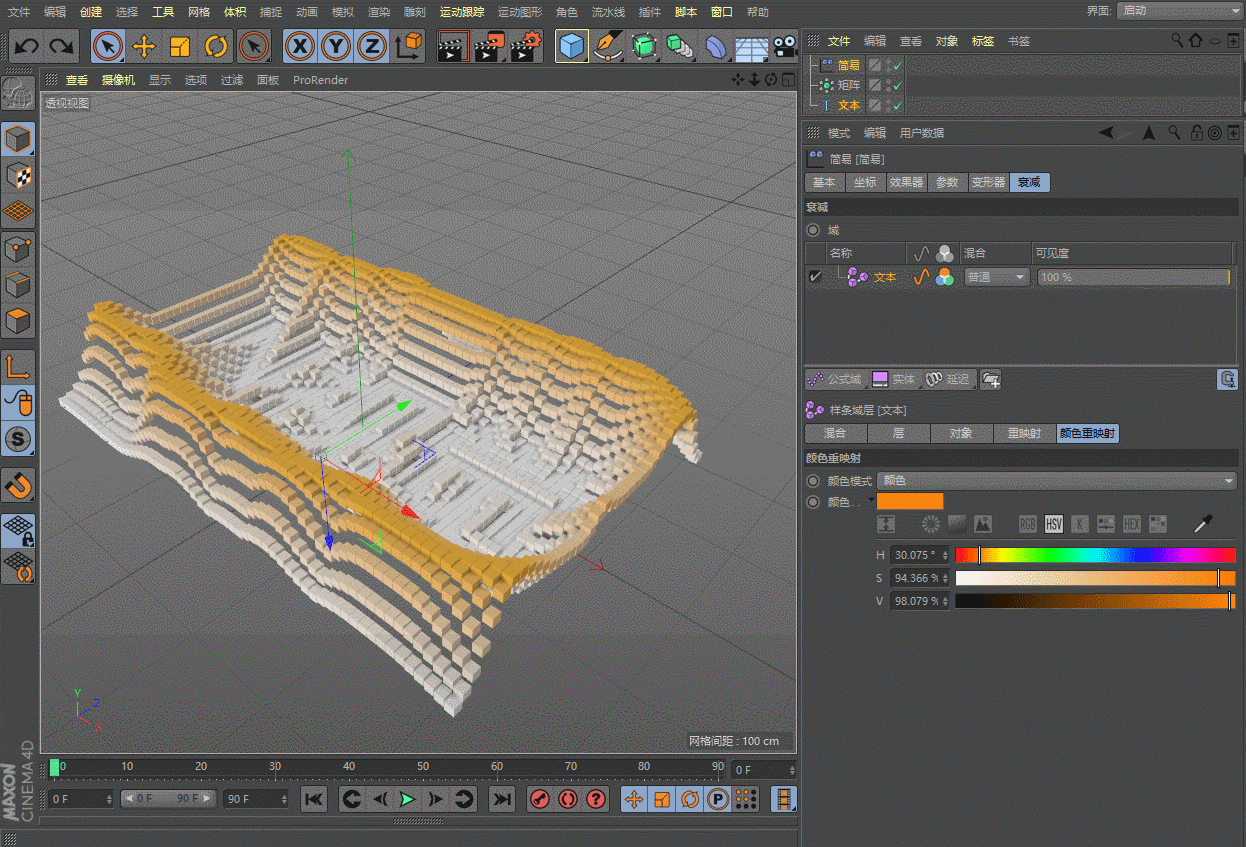This screenshot has width=1246, height=847.
Task: Open the bend deformer icon
Action: coord(716,46)
